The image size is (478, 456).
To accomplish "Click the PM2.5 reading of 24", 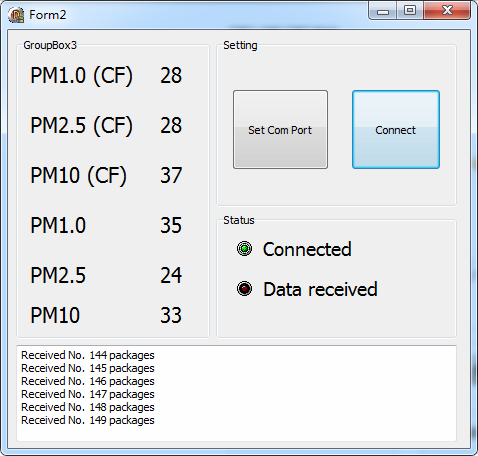I will pos(171,275).
